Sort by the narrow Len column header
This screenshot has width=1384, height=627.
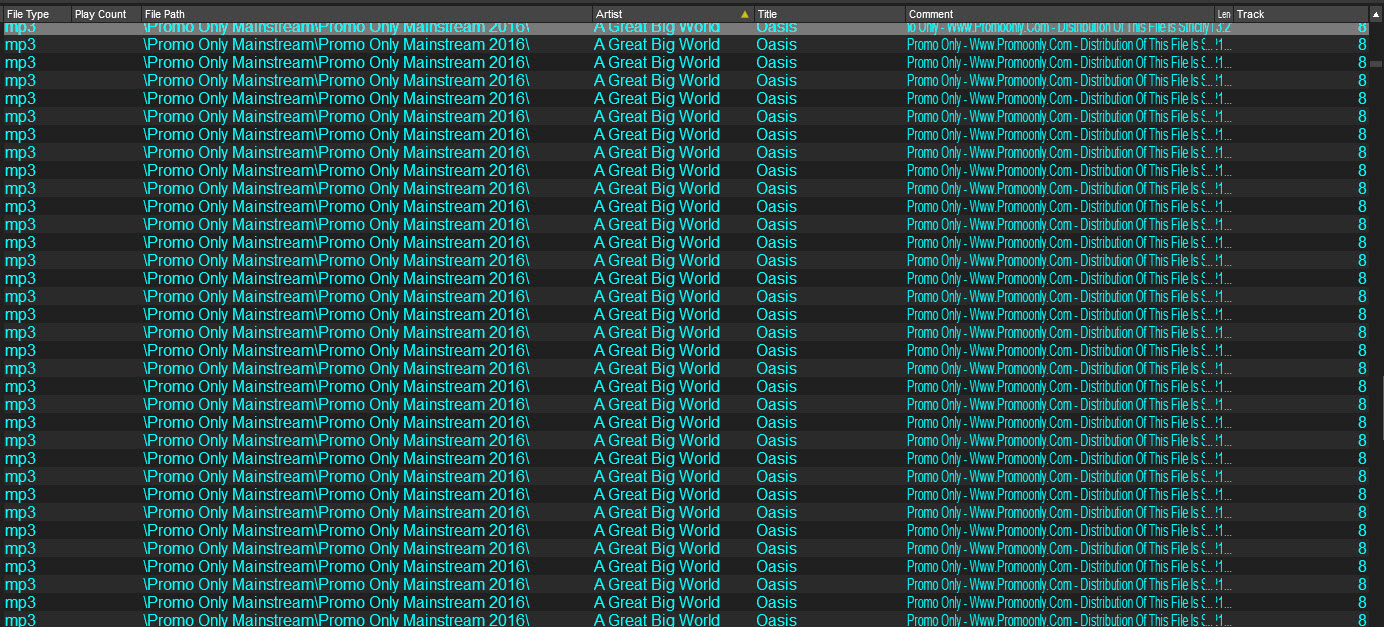[1224, 14]
